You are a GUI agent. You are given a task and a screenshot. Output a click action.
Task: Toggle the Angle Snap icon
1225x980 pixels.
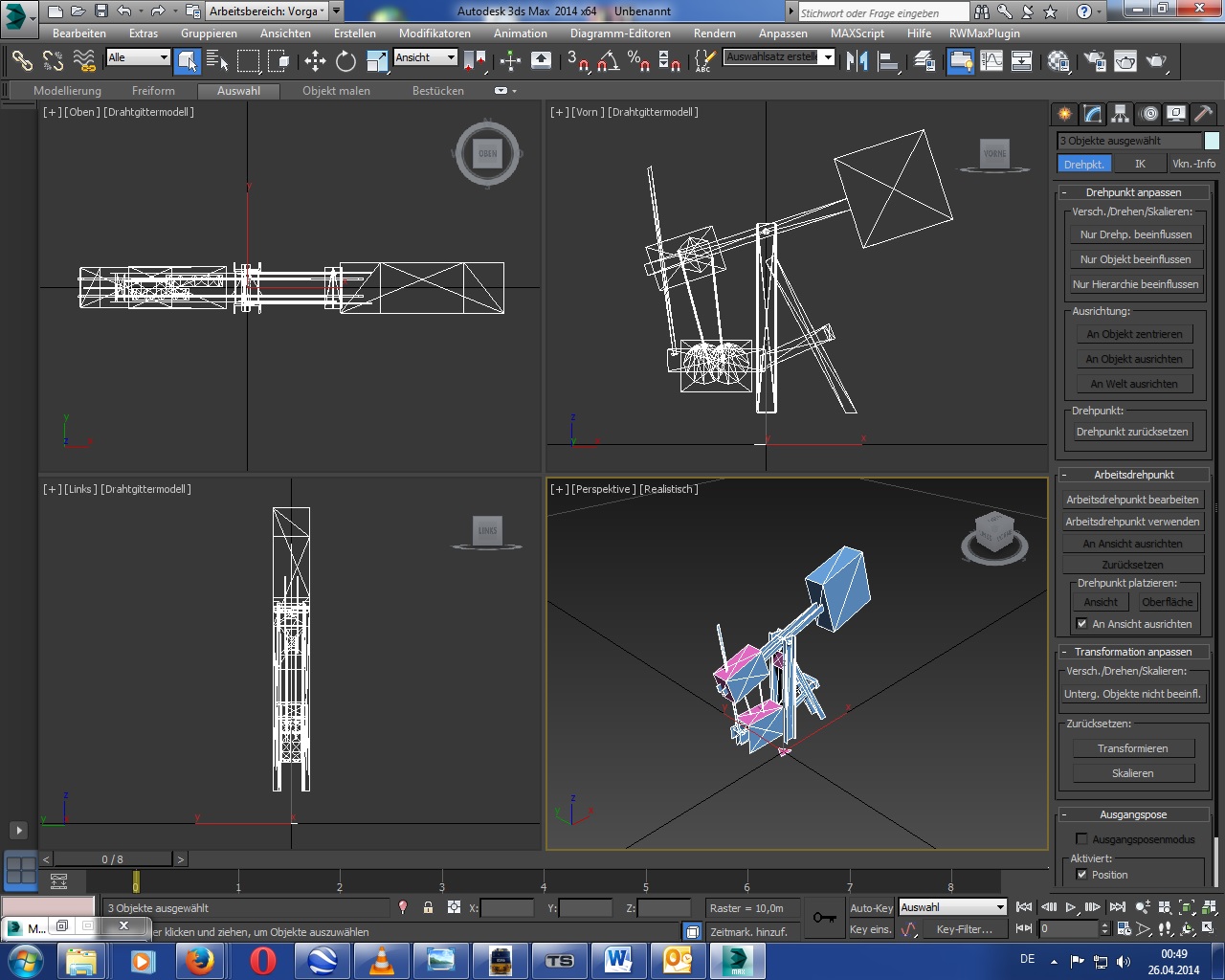608,61
